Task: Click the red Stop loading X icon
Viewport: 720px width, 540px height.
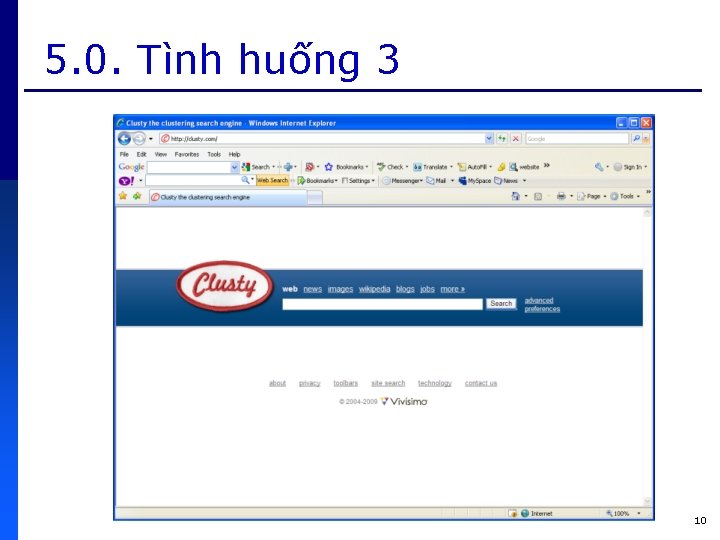Action: click(516, 138)
